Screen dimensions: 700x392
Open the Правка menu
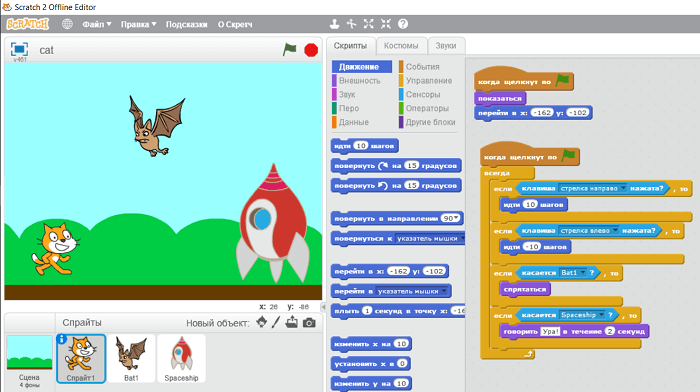point(138,25)
